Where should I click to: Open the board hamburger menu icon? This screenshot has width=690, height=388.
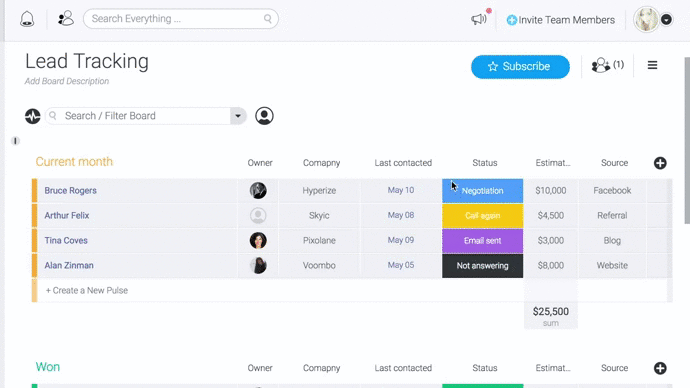652,65
